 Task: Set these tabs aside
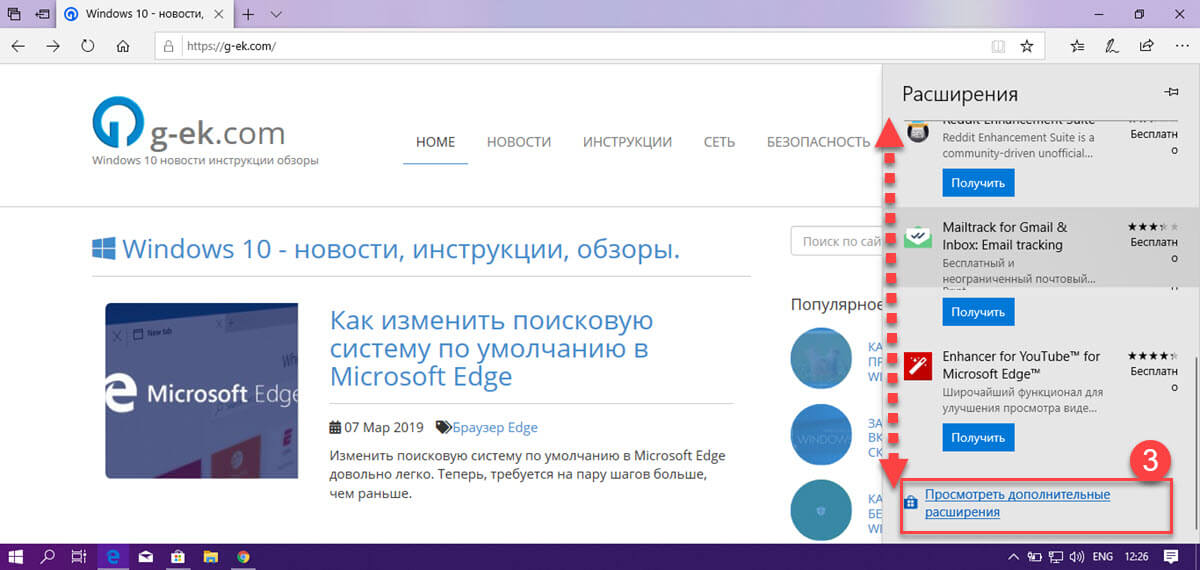pyautogui.click(x=42, y=15)
